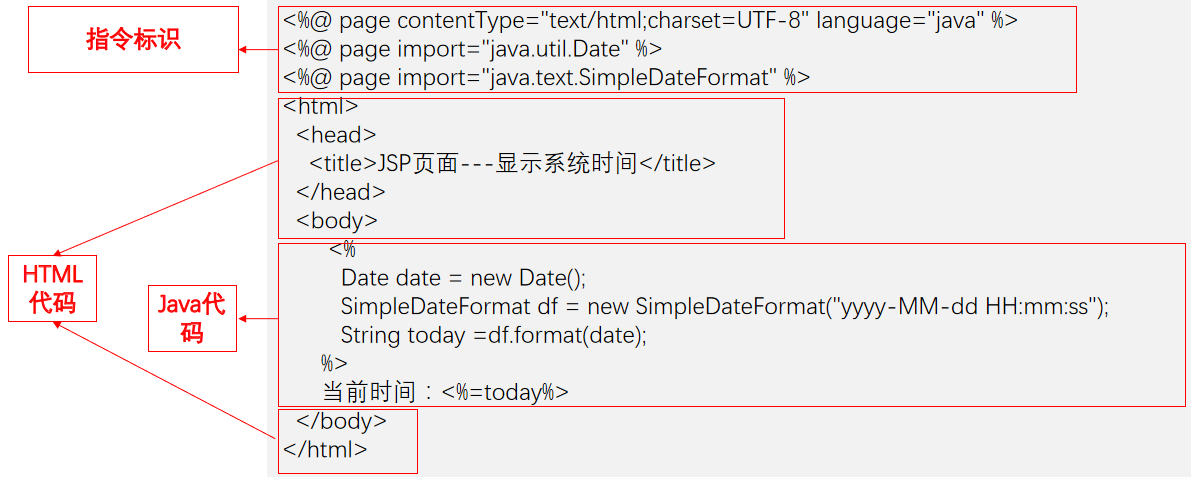Click the opening html tag
Viewport: 1191px width, 481px height.
click(320, 106)
